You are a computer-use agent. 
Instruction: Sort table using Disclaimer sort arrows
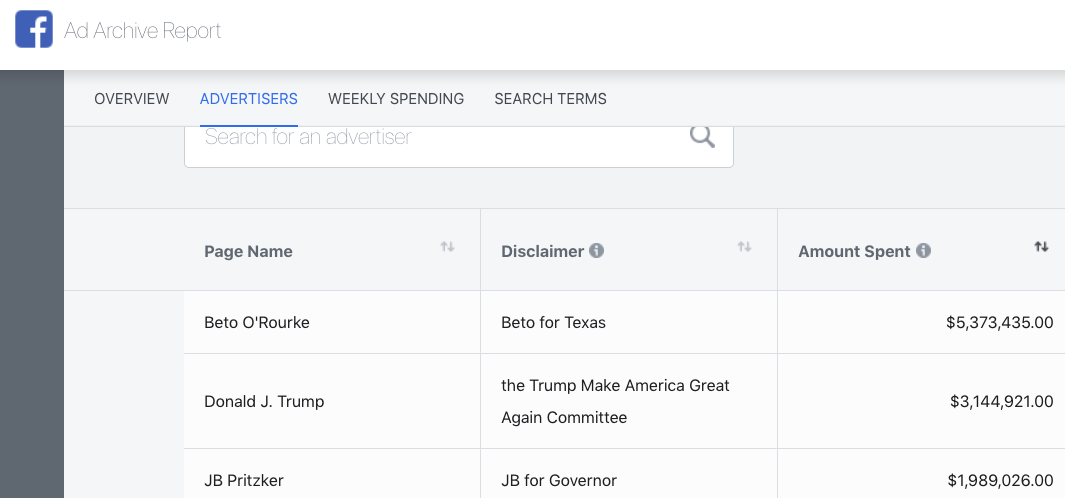tap(744, 247)
